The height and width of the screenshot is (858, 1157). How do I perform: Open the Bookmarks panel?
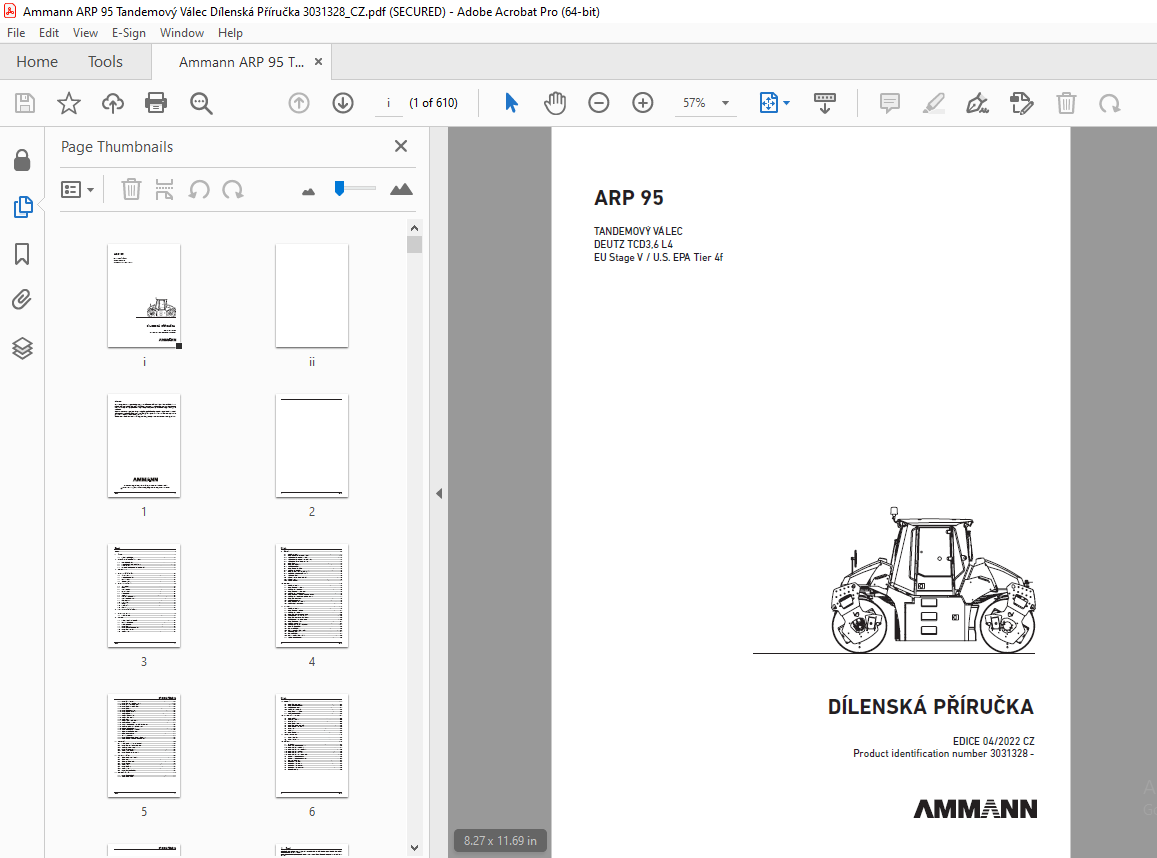(x=22, y=255)
